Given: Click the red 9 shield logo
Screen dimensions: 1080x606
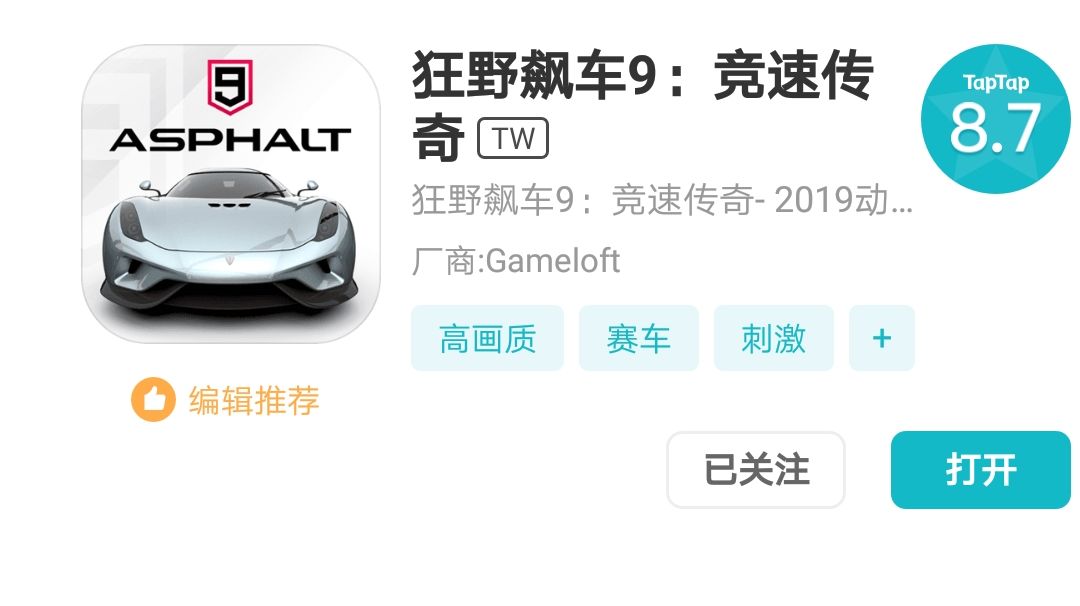Looking at the screenshot, I should 230,86.
